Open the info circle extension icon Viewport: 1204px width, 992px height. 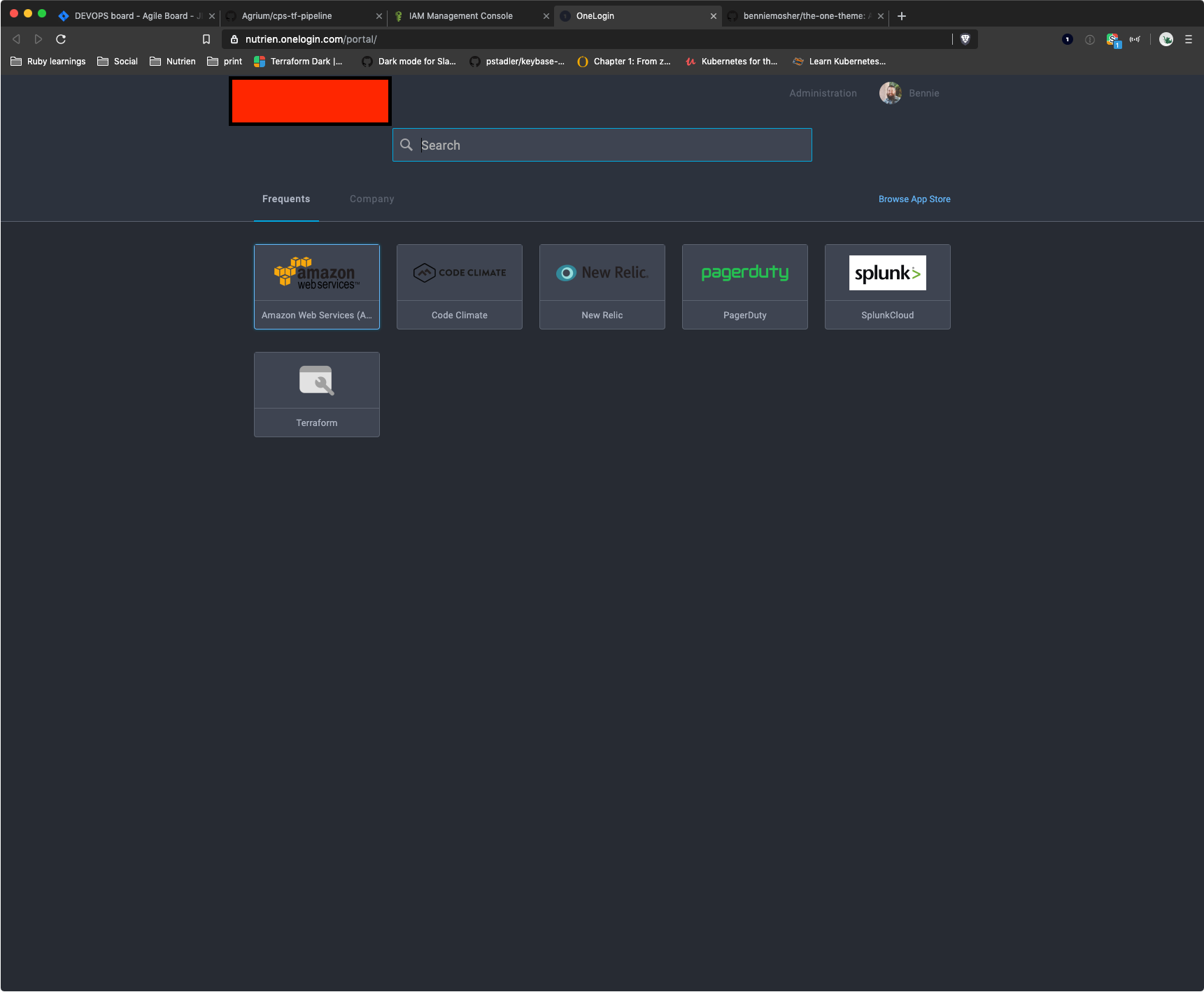point(1090,39)
